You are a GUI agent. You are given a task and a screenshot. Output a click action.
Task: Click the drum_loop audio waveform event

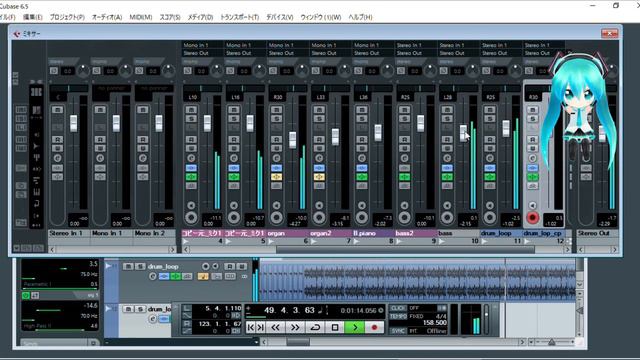(x=417, y=282)
